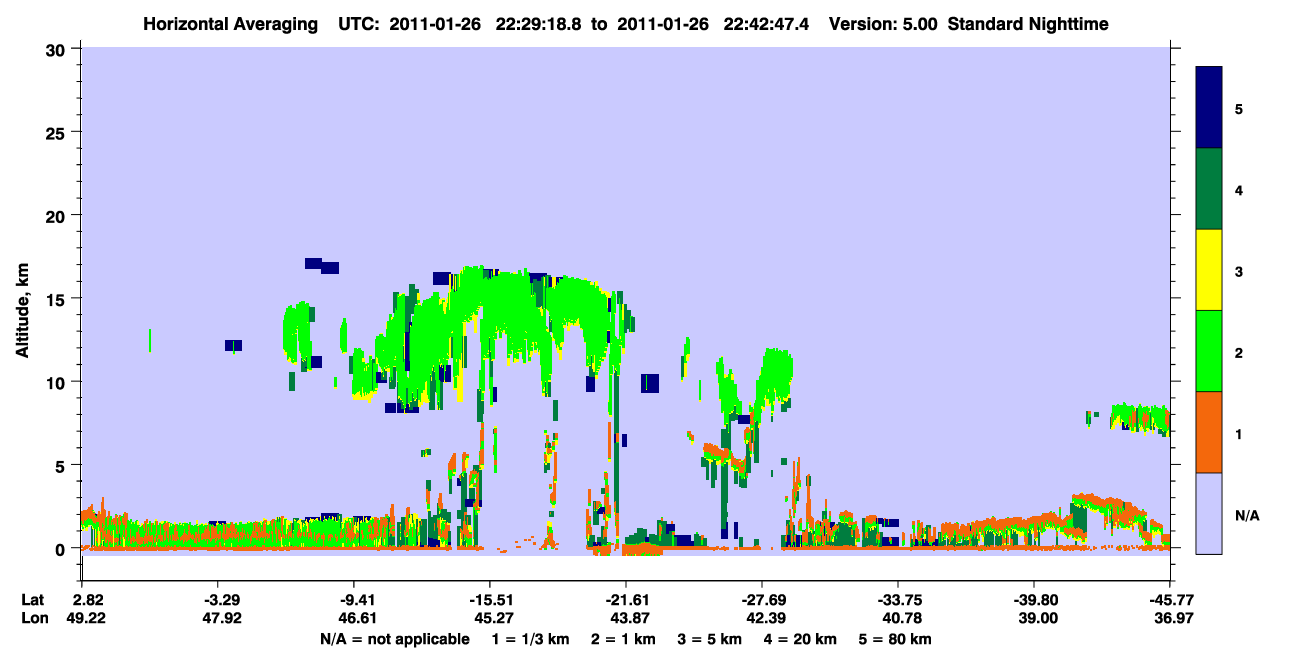
Task: Click the lavender N/A color bar segment
Action: pyautogui.click(x=1209, y=513)
